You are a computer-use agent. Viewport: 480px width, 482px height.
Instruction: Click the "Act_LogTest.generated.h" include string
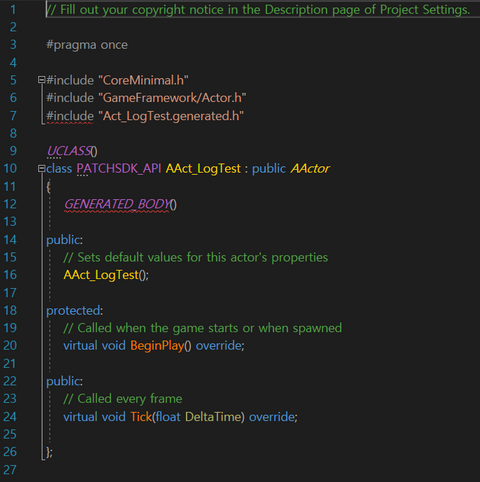171,116
